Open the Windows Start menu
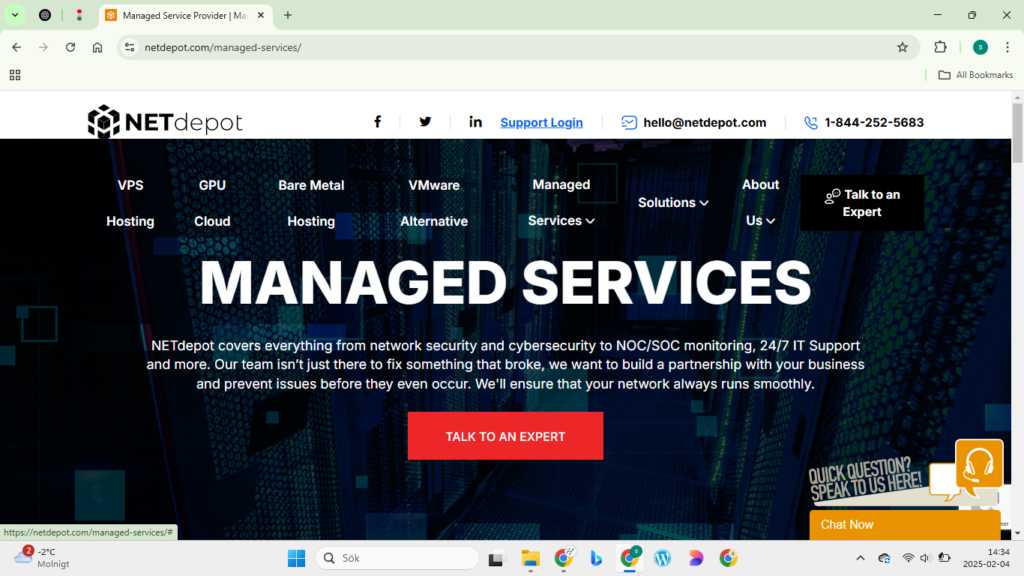 point(296,558)
